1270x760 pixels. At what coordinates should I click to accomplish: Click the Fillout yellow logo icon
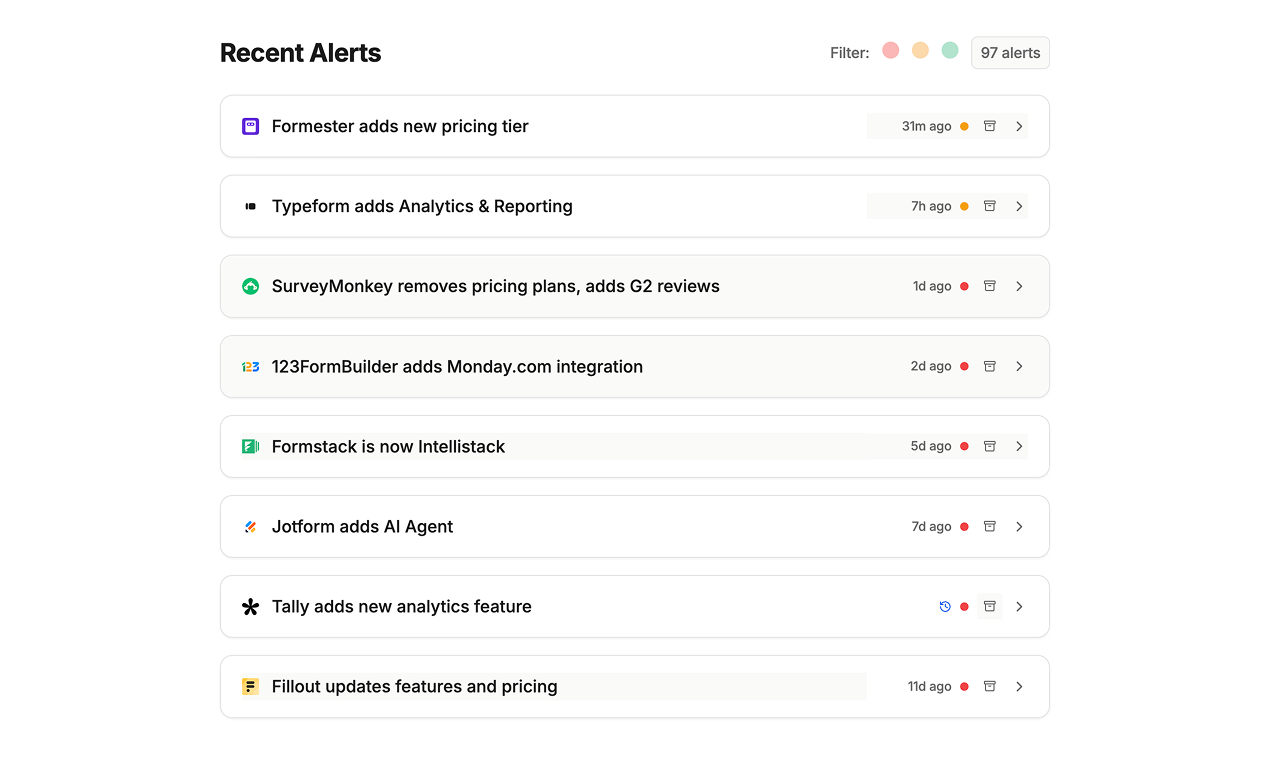251,686
